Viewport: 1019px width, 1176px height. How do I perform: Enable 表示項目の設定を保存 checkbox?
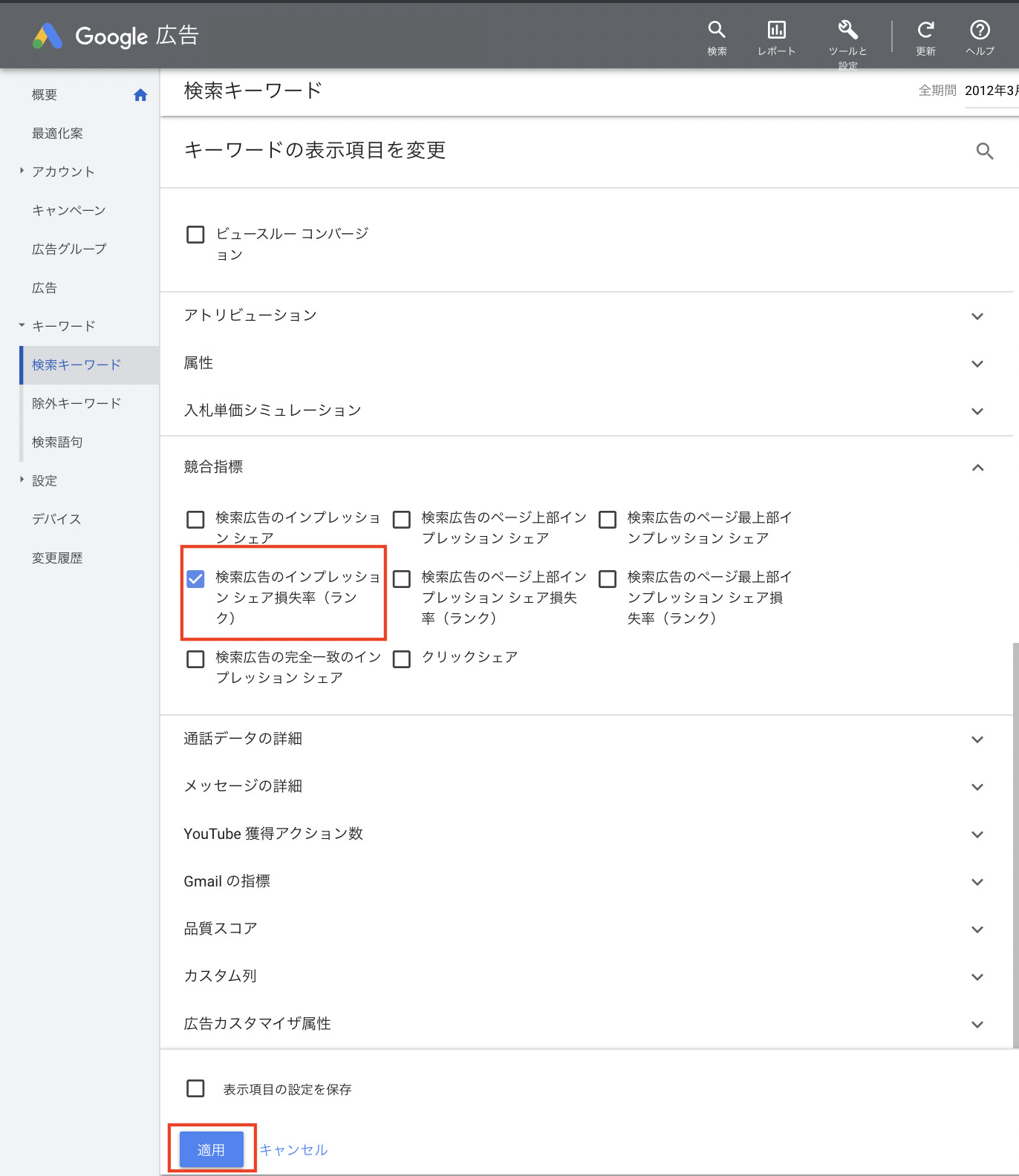(x=195, y=1088)
